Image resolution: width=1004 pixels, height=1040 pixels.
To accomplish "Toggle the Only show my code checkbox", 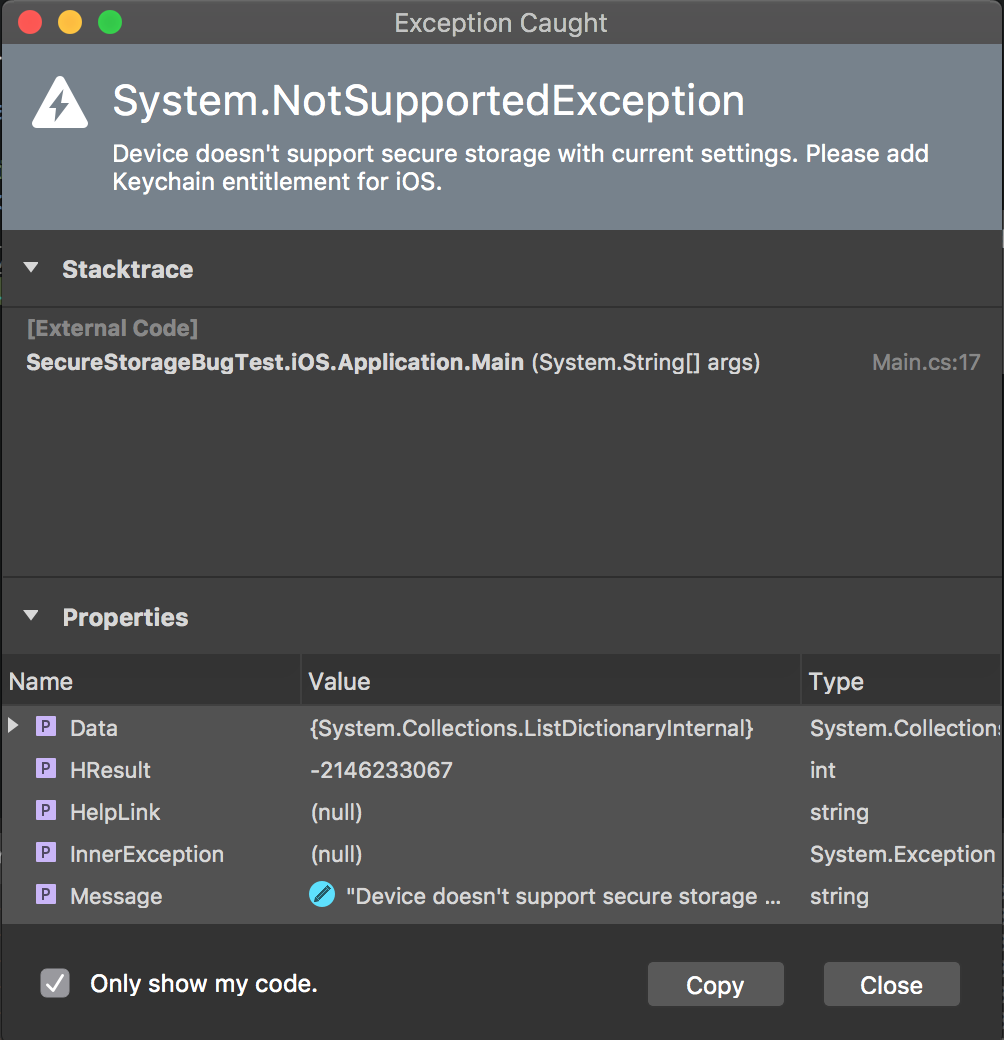I will (x=55, y=983).
